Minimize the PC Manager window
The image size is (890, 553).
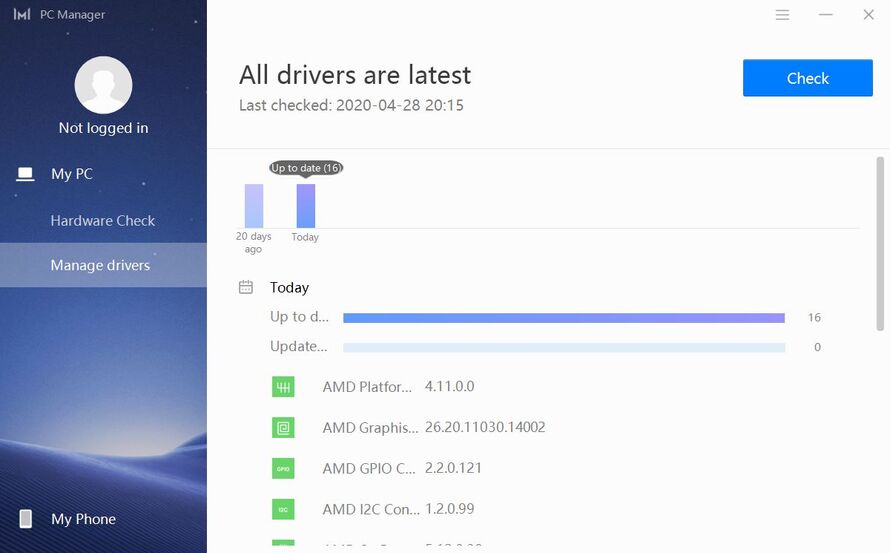(x=826, y=15)
